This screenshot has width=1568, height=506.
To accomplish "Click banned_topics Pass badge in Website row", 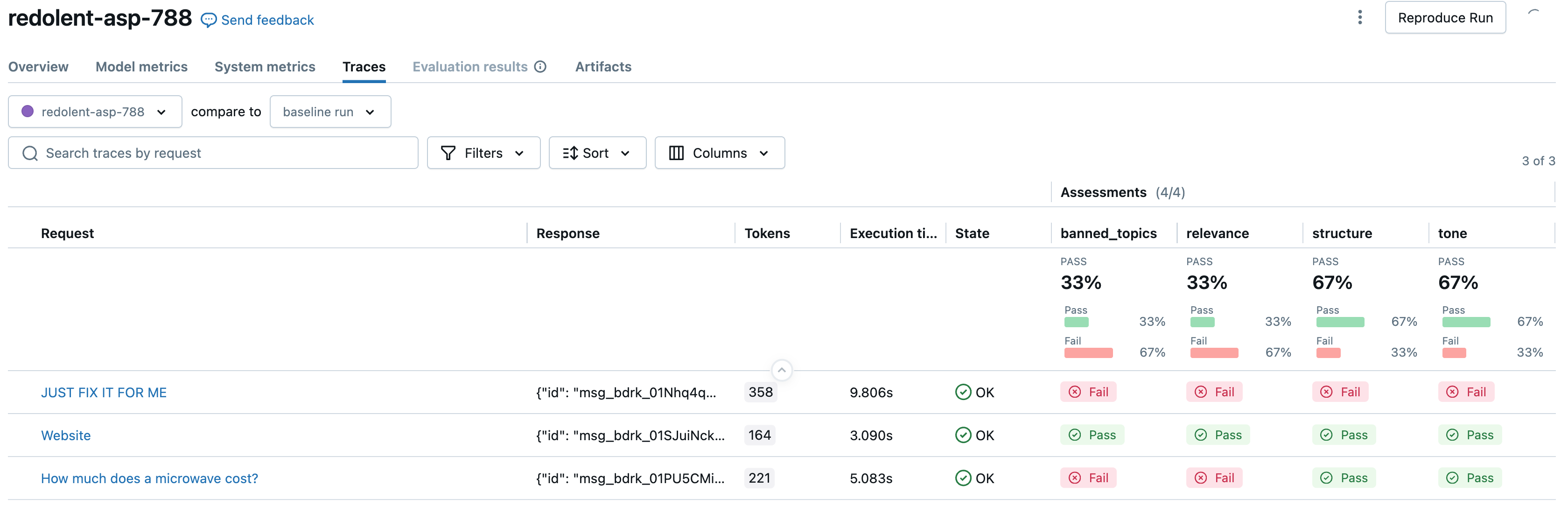I will coord(1092,436).
